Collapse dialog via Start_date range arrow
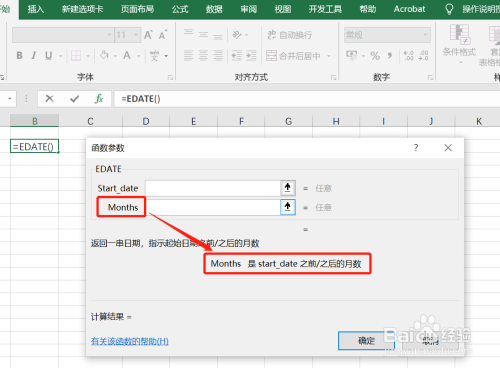500x368 pixels. point(288,188)
